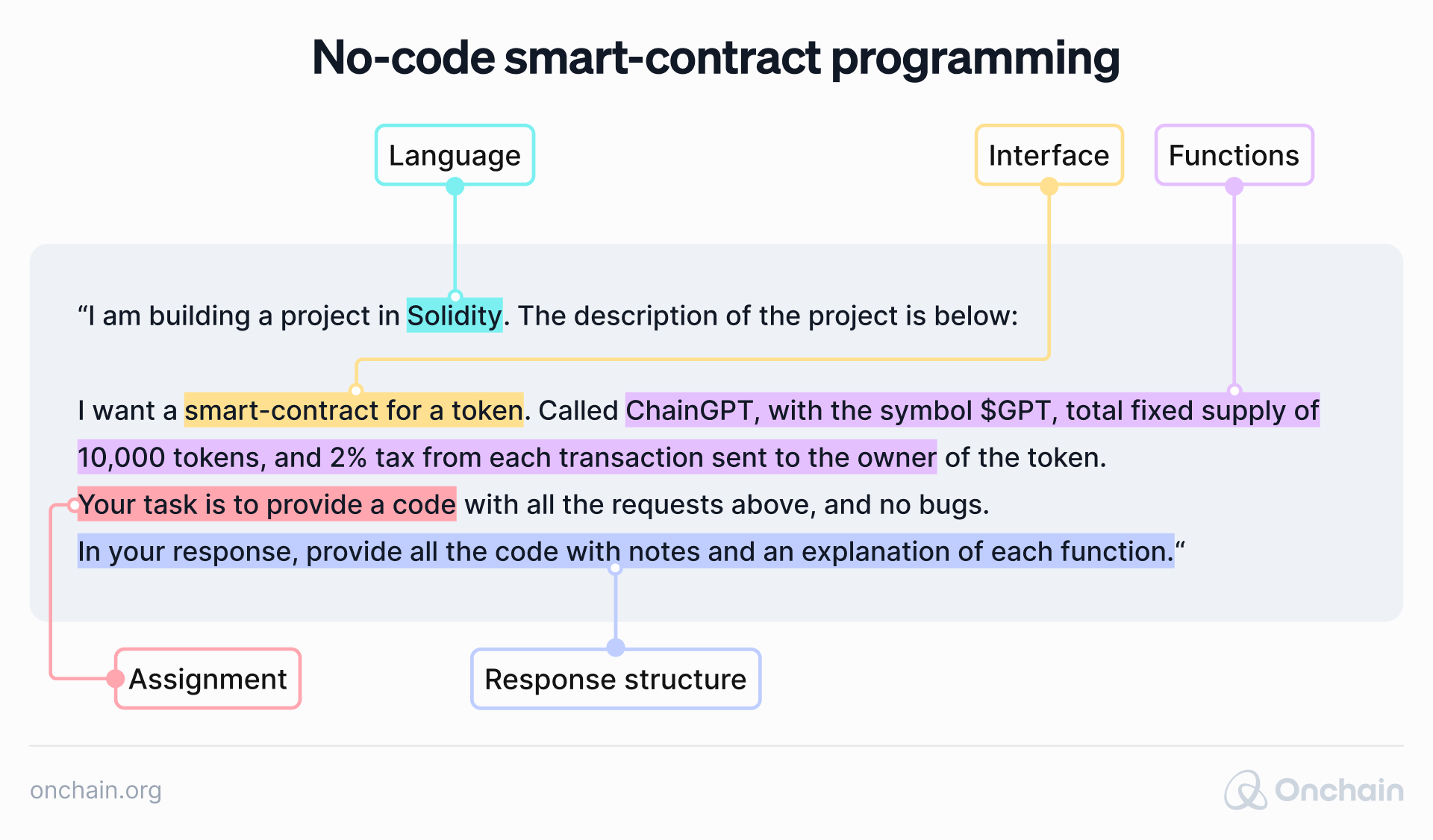Select the Response structure label box
Screen dimensions: 1433x840
(616, 679)
